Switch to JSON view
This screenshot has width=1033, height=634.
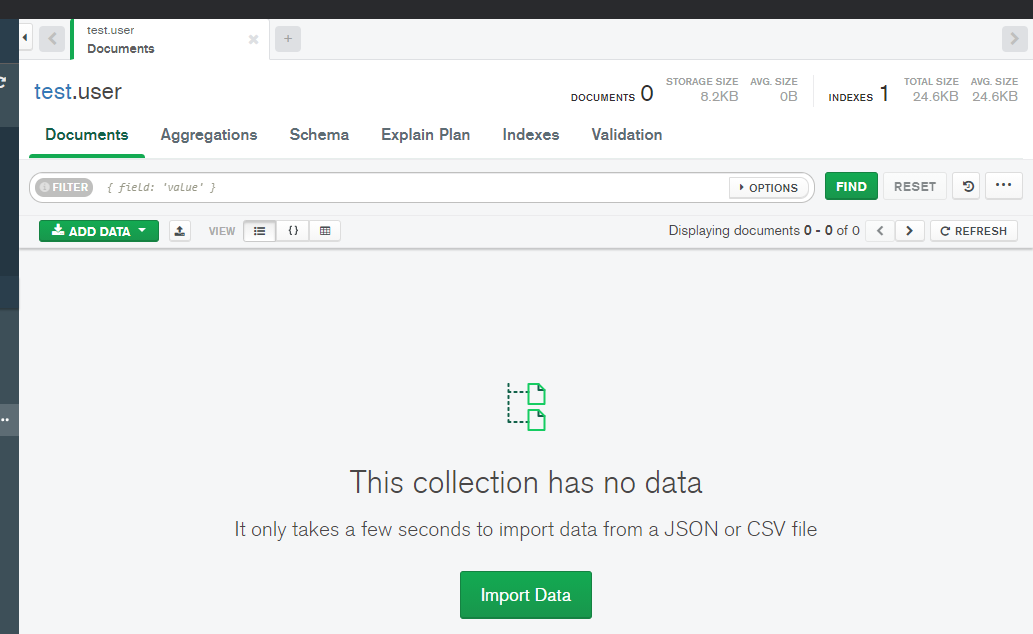(293, 231)
